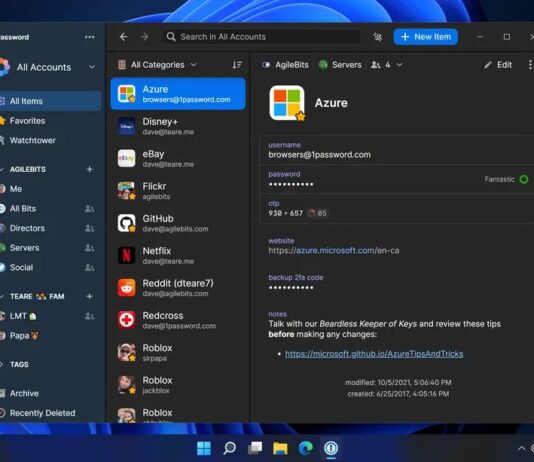The height and width of the screenshot is (462, 534).
Task: Open Windows Start menu on taskbar
Action: click(204, 448)
